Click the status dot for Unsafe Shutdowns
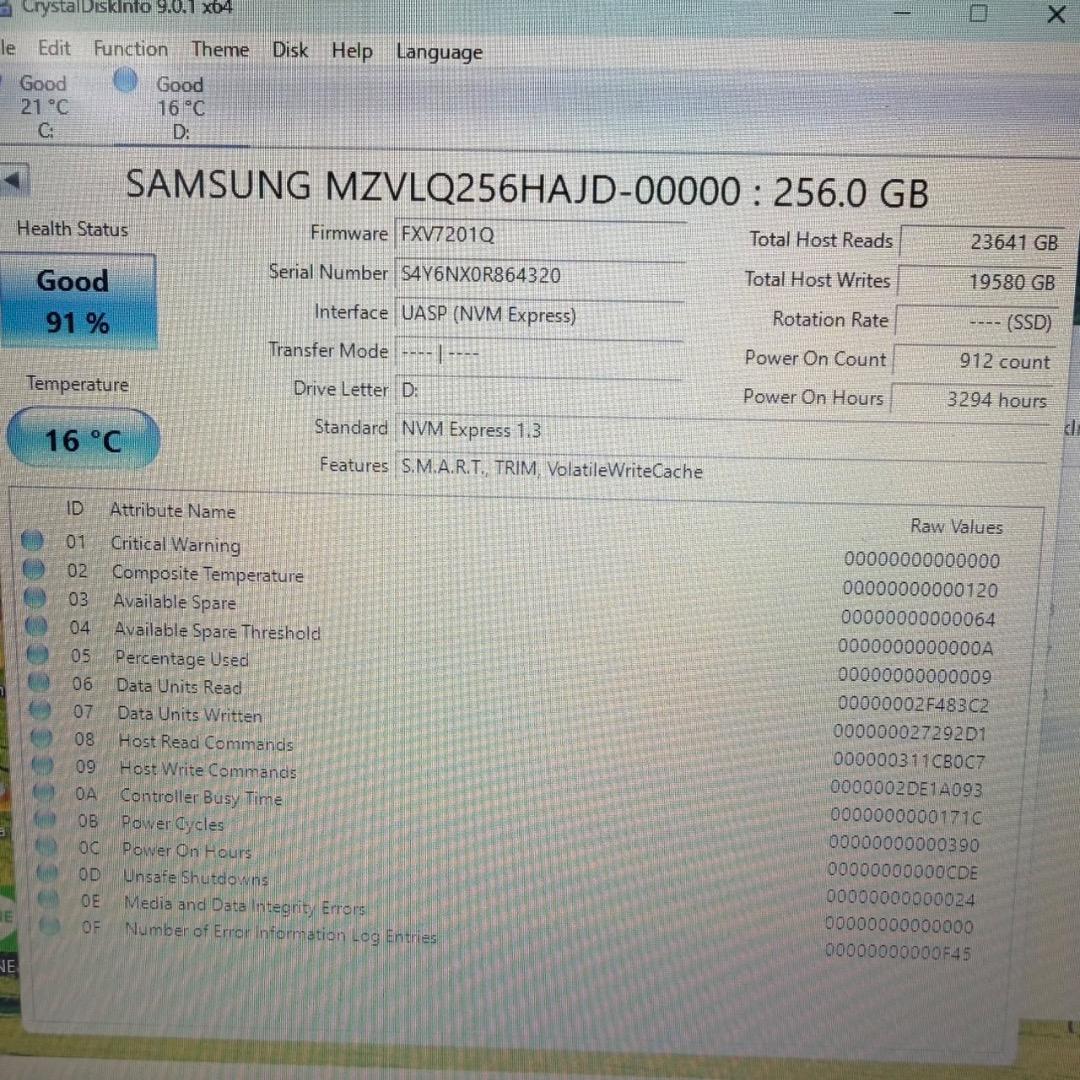 48,873
